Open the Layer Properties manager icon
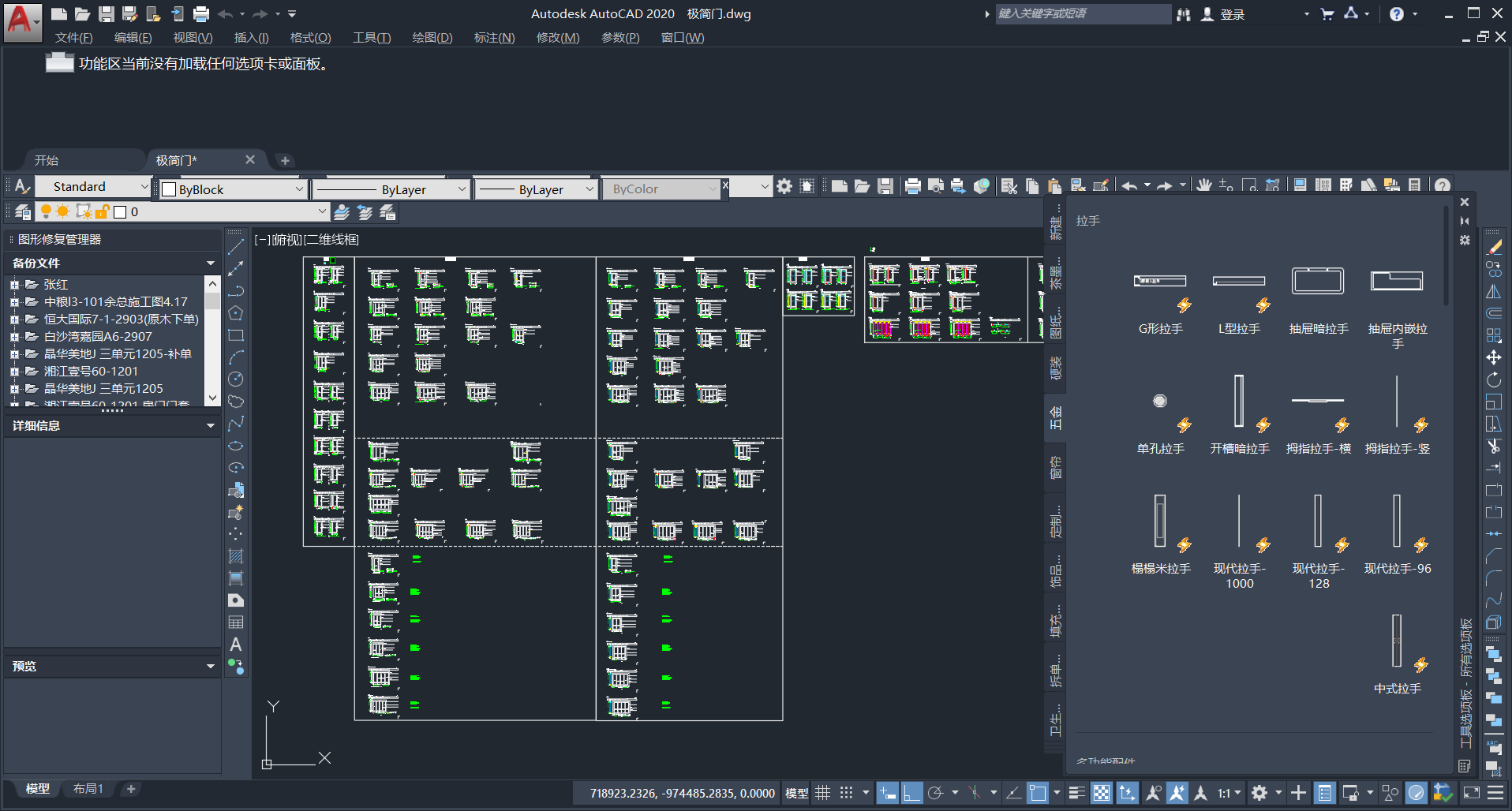Screen dimensions: 1512x811 click(23, 211)
